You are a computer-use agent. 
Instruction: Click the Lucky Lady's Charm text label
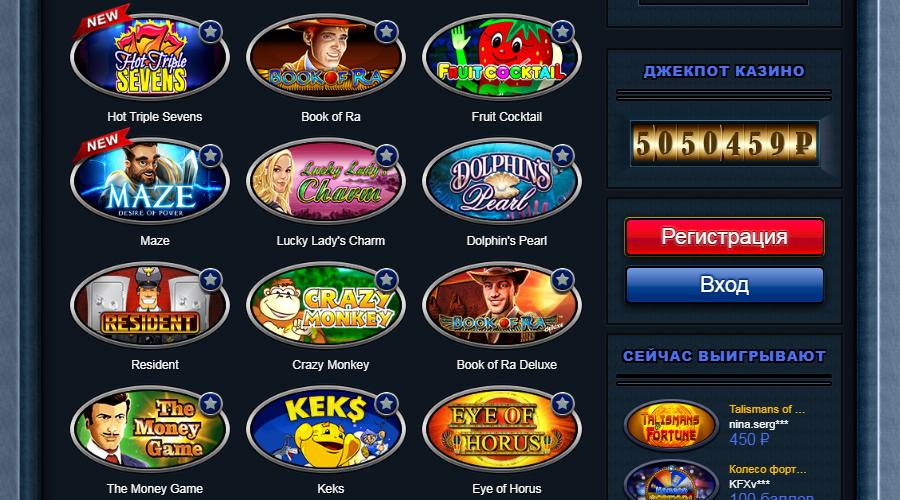[331, 241]
